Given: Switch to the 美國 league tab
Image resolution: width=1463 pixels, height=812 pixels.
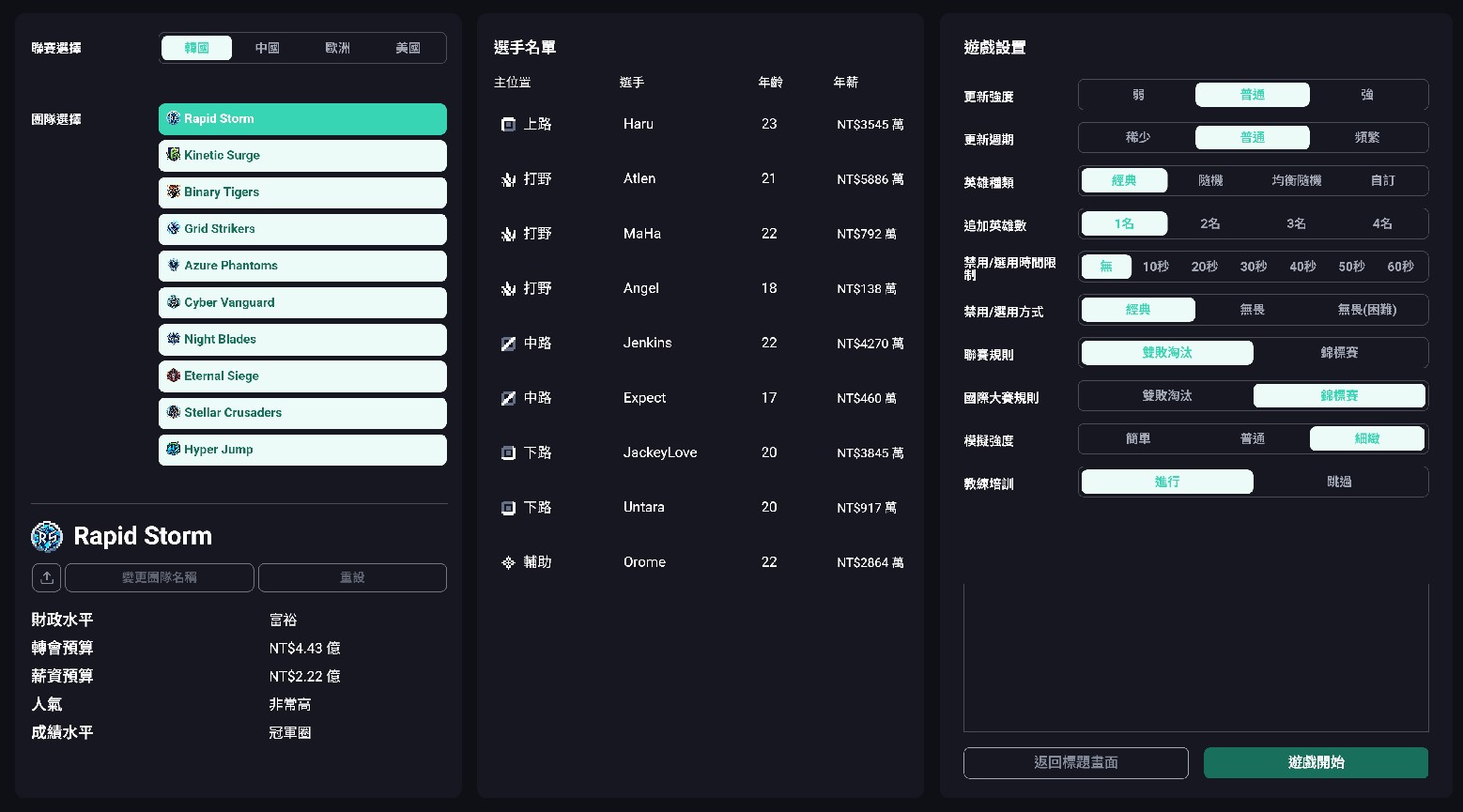Looking at the screenshot, I should click(x=409, y=48).
